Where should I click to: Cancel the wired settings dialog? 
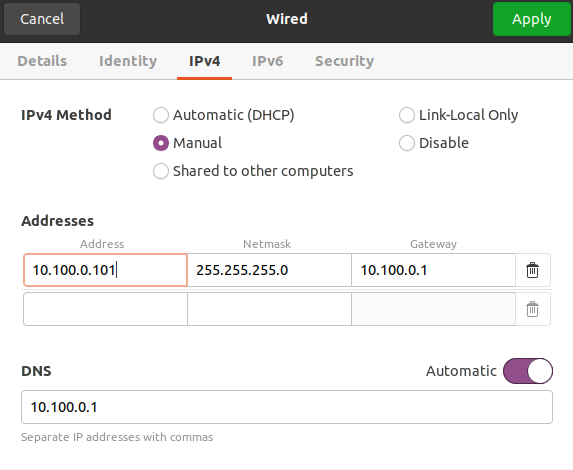click(x=42, y=19)
